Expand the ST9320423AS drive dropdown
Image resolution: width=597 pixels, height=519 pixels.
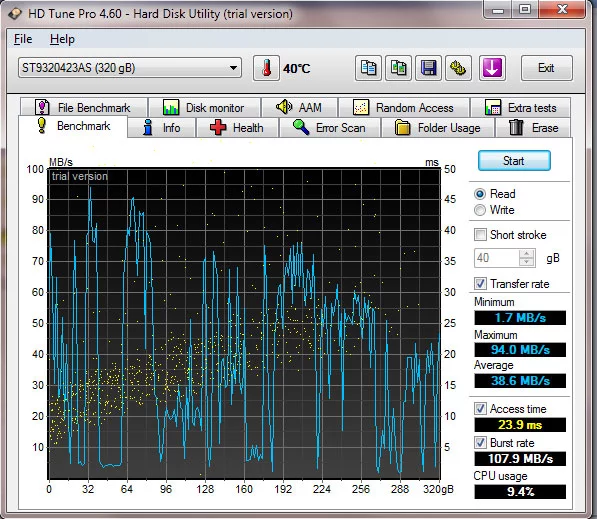click(x=130, y=68)
